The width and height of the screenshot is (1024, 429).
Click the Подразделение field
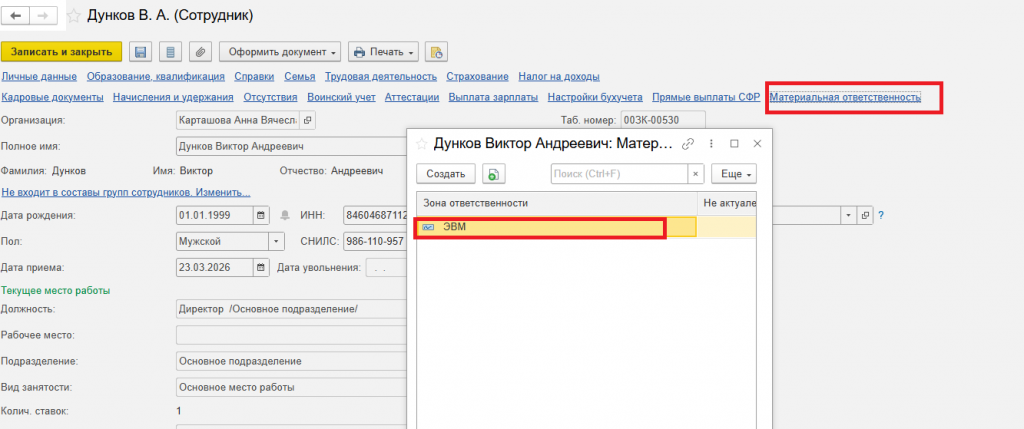point(291,361)
